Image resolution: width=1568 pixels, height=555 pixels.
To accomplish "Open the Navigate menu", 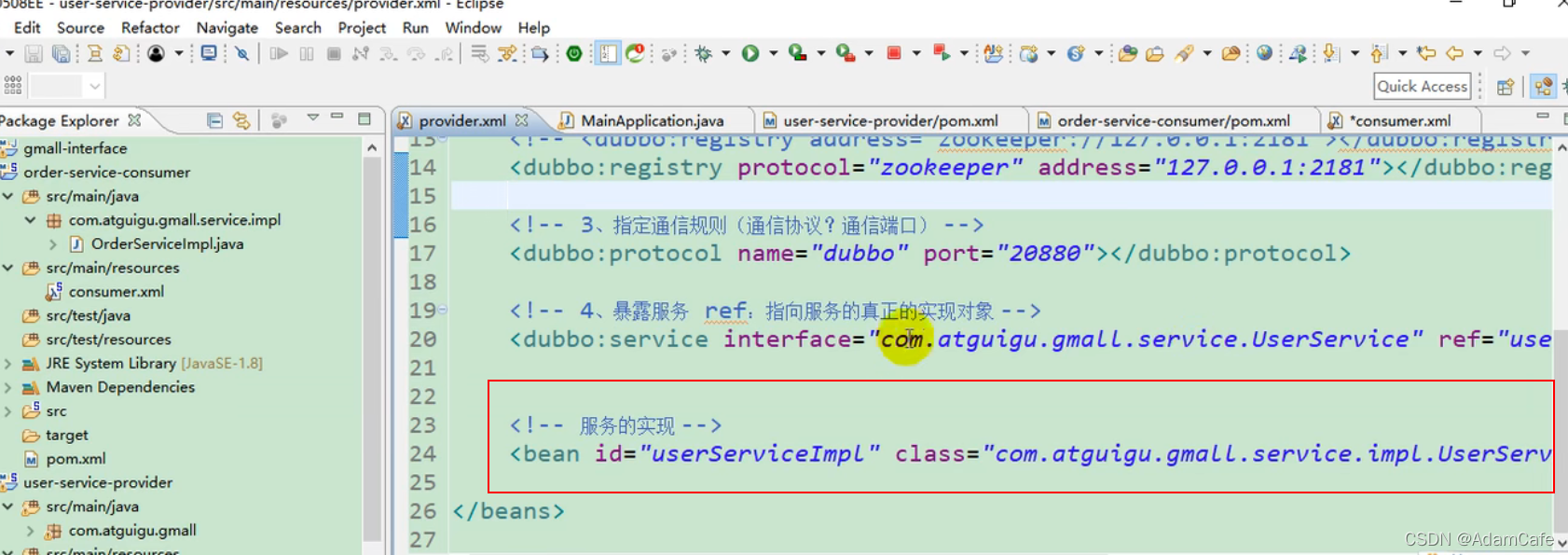I will 227,28.
